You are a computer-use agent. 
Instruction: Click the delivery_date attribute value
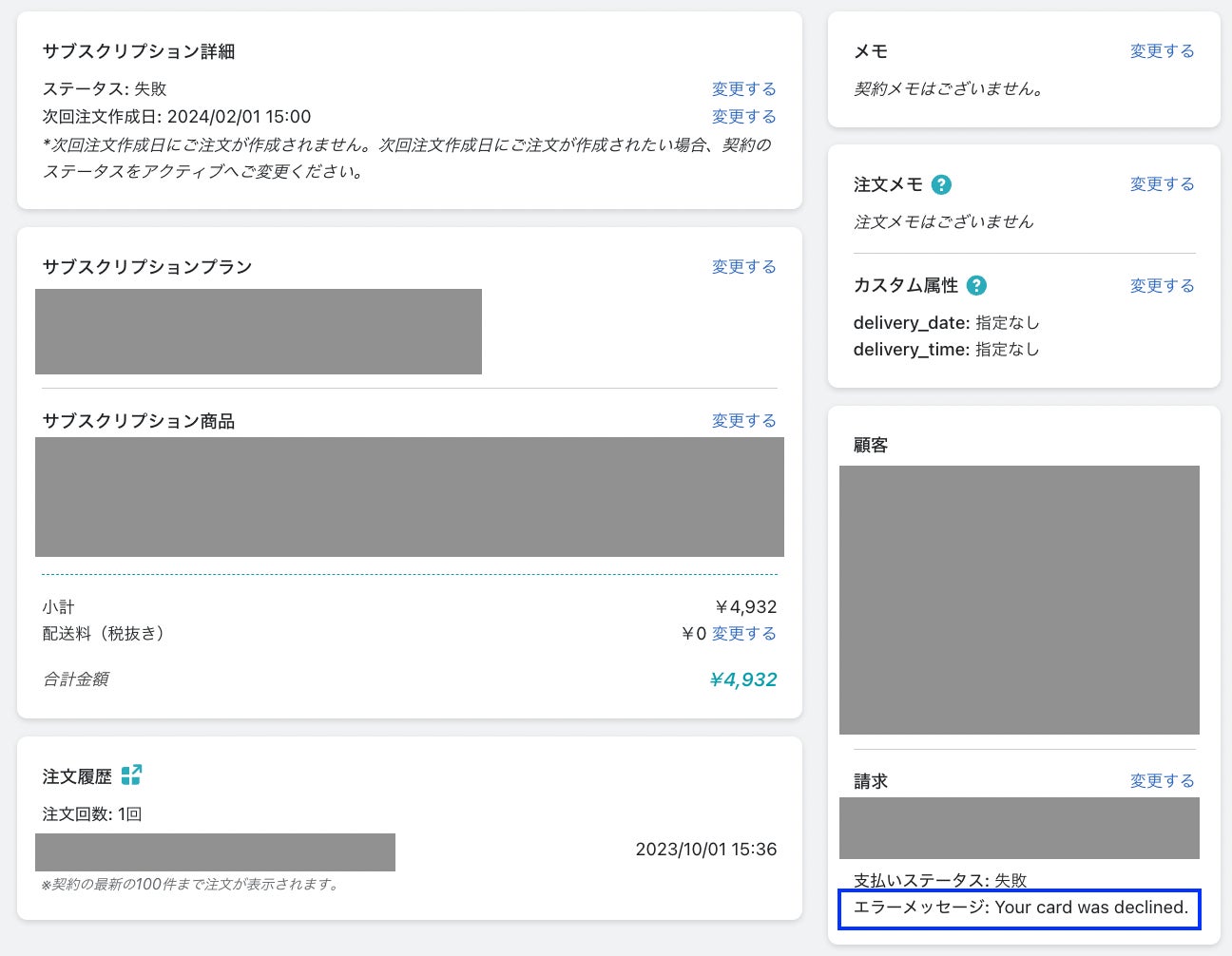1007,323
